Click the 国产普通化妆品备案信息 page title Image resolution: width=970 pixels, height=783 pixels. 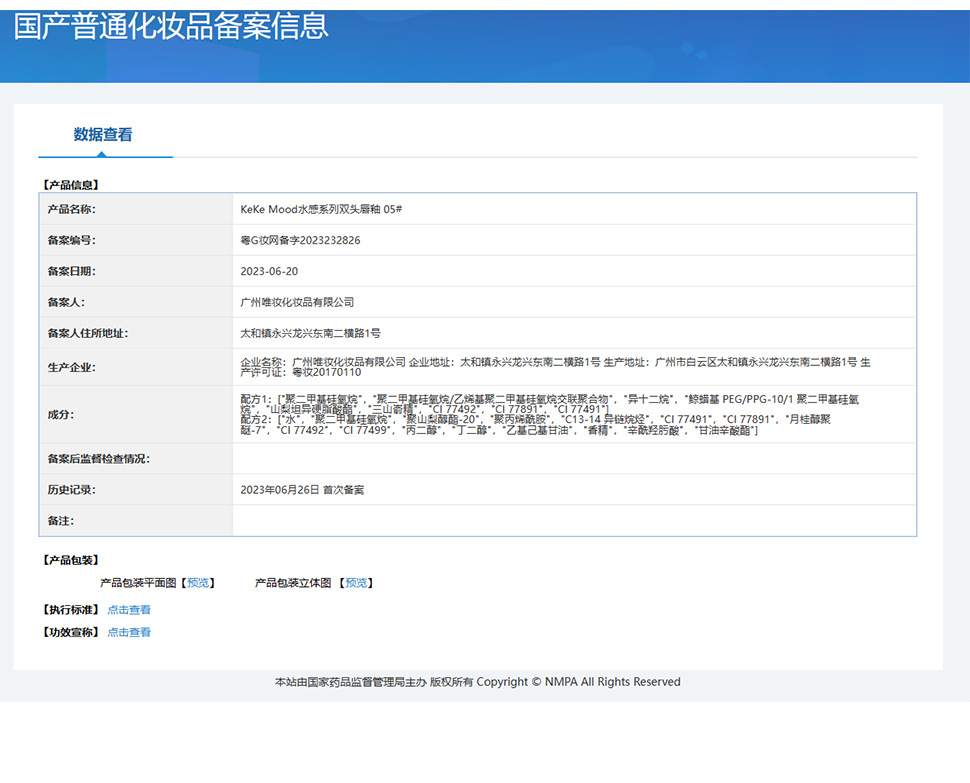pos(171,27)
